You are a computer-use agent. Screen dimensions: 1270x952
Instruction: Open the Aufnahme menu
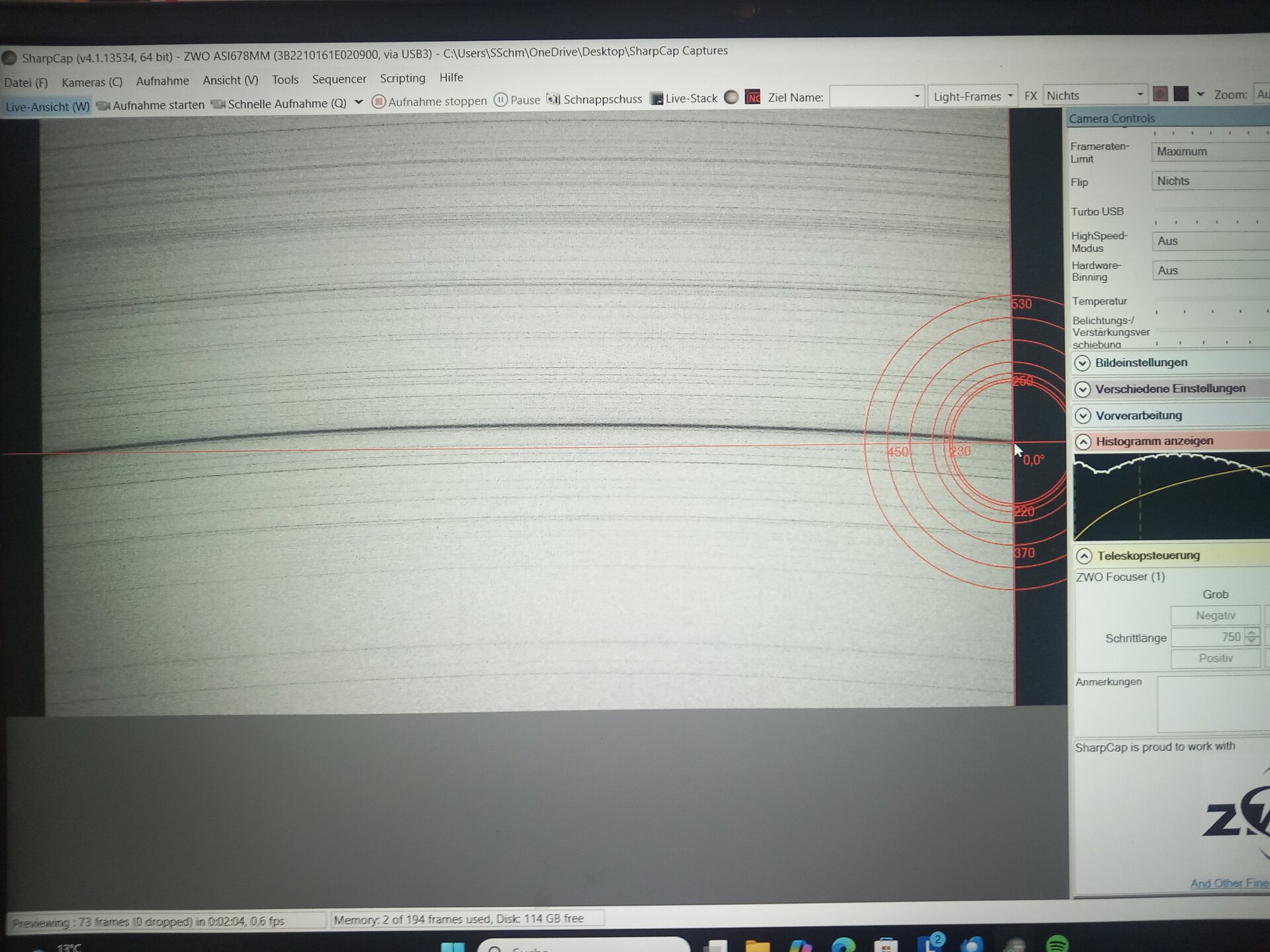pos(163,81)
